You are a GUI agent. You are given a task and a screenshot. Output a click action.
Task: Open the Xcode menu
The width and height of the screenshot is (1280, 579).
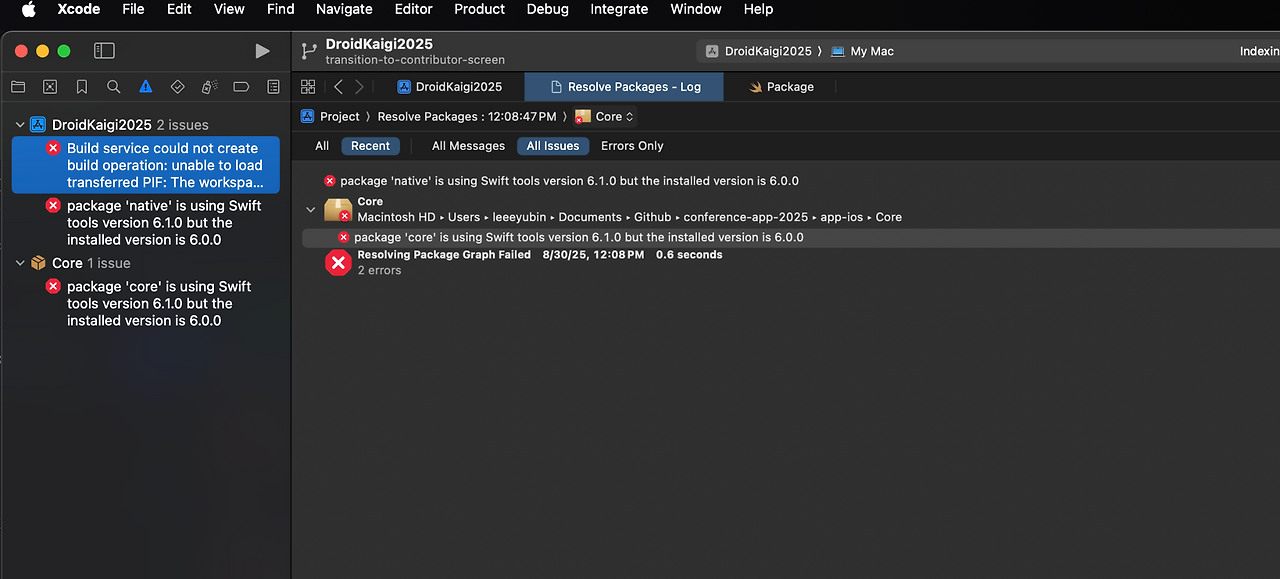79,9
